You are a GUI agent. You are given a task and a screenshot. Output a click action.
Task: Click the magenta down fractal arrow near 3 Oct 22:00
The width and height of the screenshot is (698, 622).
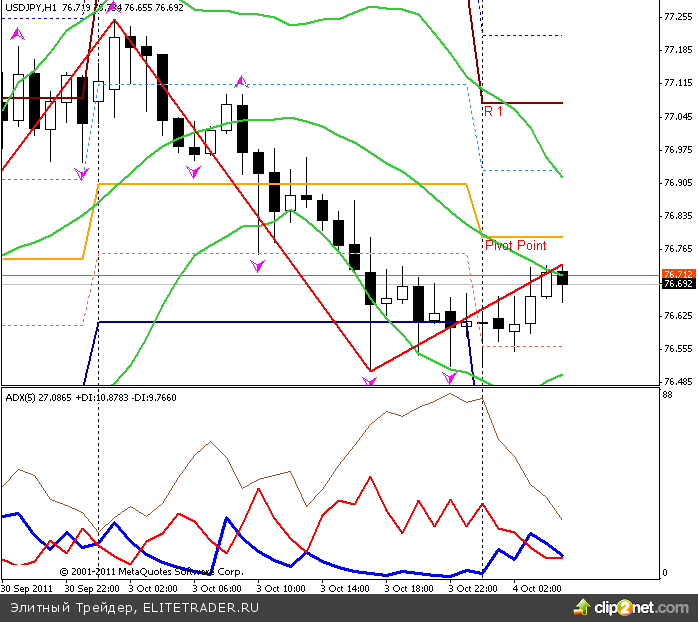click(x=449, y=377)
